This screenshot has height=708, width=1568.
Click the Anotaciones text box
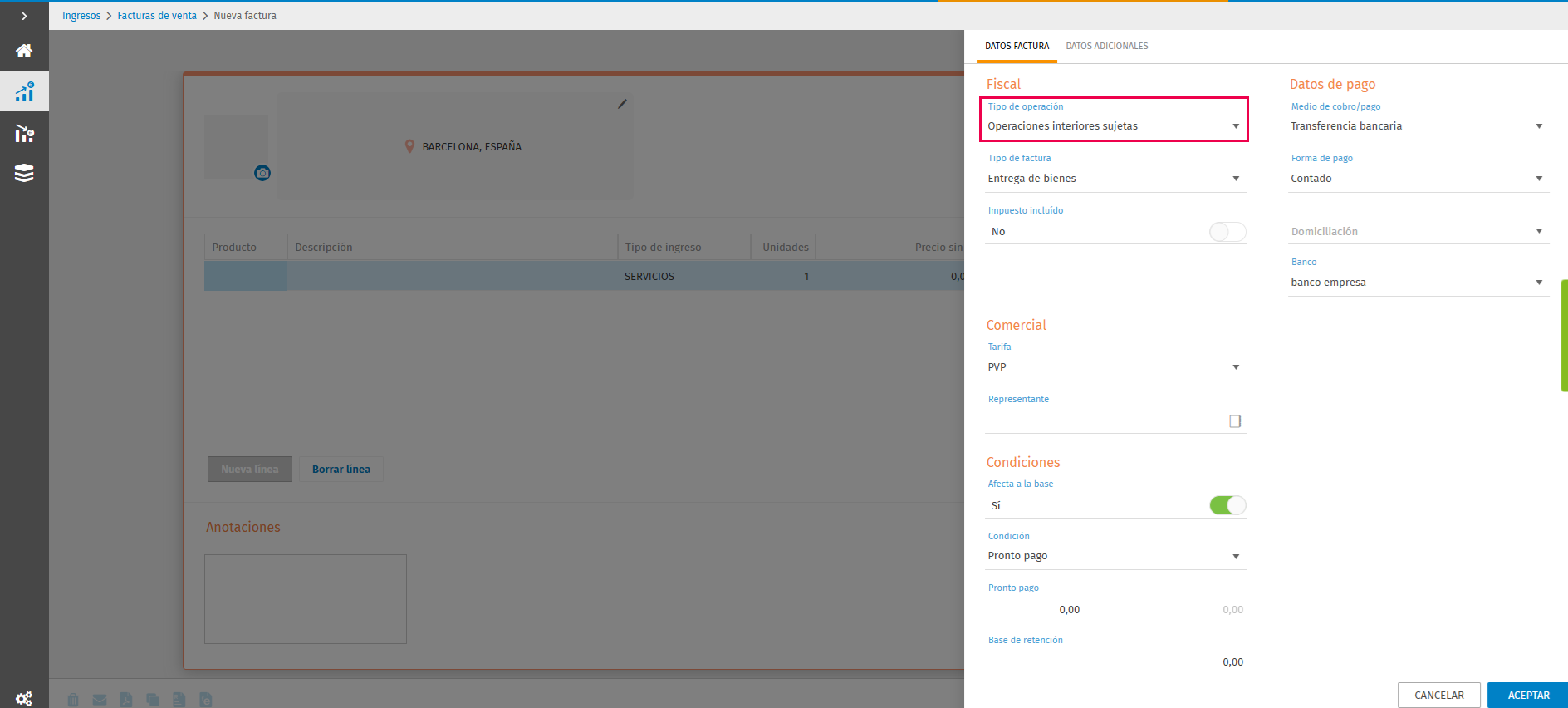(306, 599)
